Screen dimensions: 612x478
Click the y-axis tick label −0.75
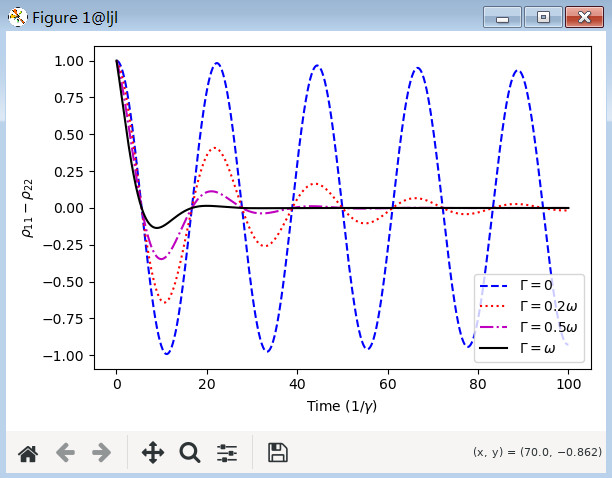point(63,319)
